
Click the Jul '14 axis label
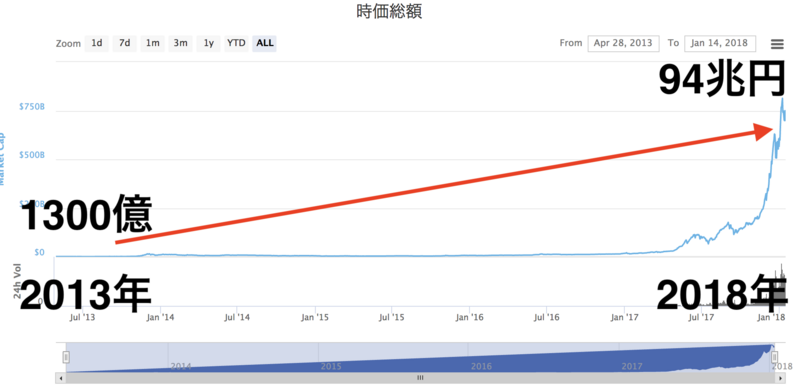pos(237,317)
